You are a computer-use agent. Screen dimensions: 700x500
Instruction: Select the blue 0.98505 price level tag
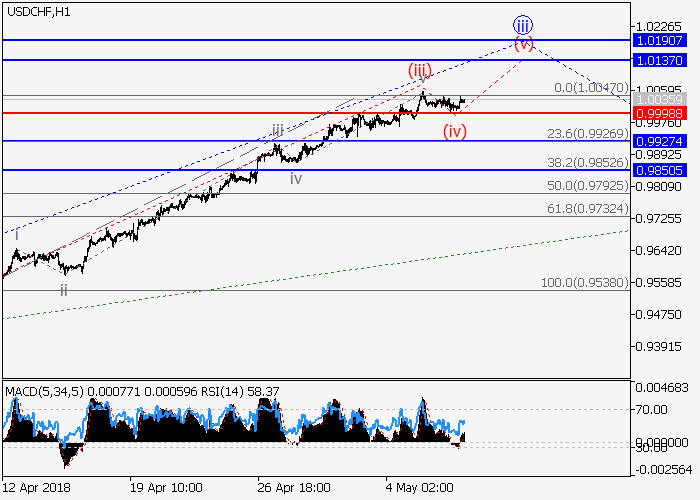pyautogui.click(x=660, y=170)
